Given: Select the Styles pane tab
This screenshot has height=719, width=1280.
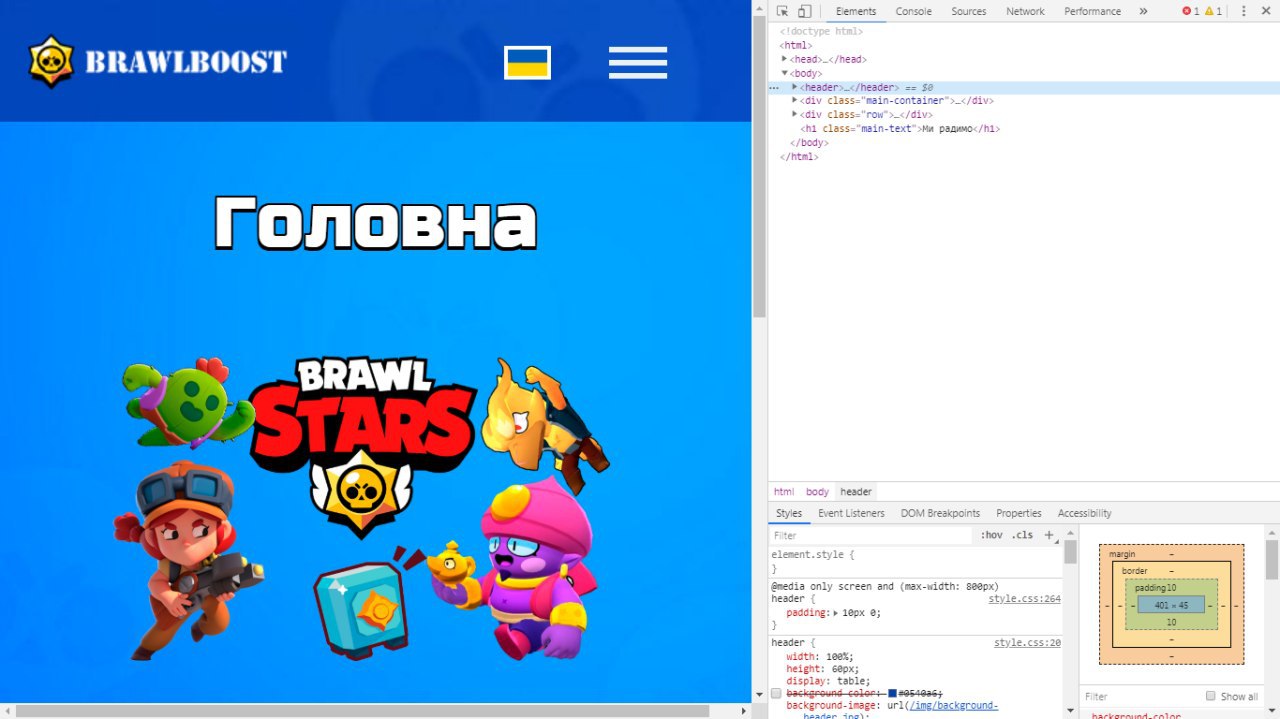Looking at the screenshot, I should (x=789, y=513).
